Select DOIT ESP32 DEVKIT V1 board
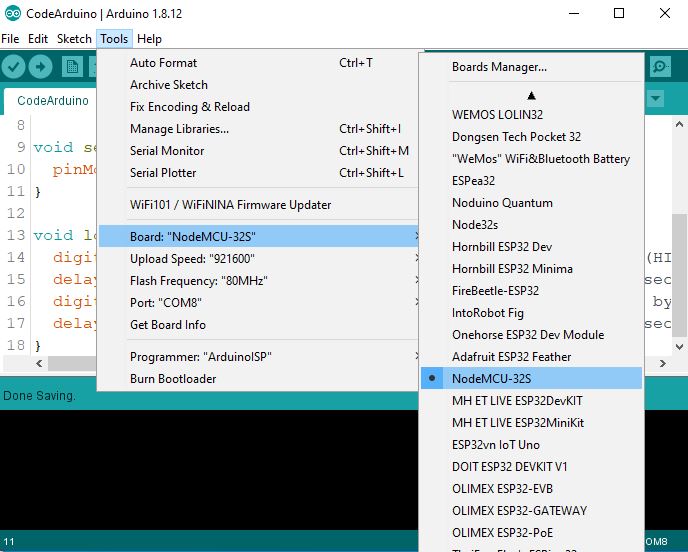The height and width of the screenshot is (552, 688). coord(531,466)
